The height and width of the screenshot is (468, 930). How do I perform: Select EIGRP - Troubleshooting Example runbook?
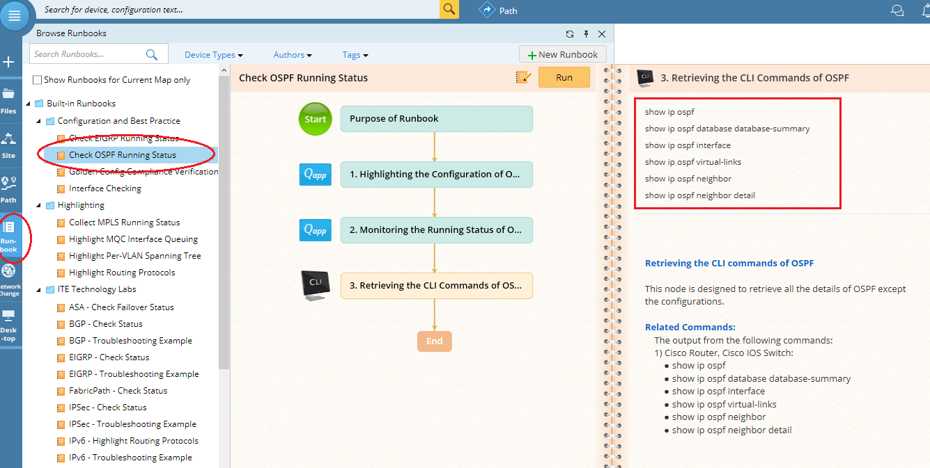(134, 374)
